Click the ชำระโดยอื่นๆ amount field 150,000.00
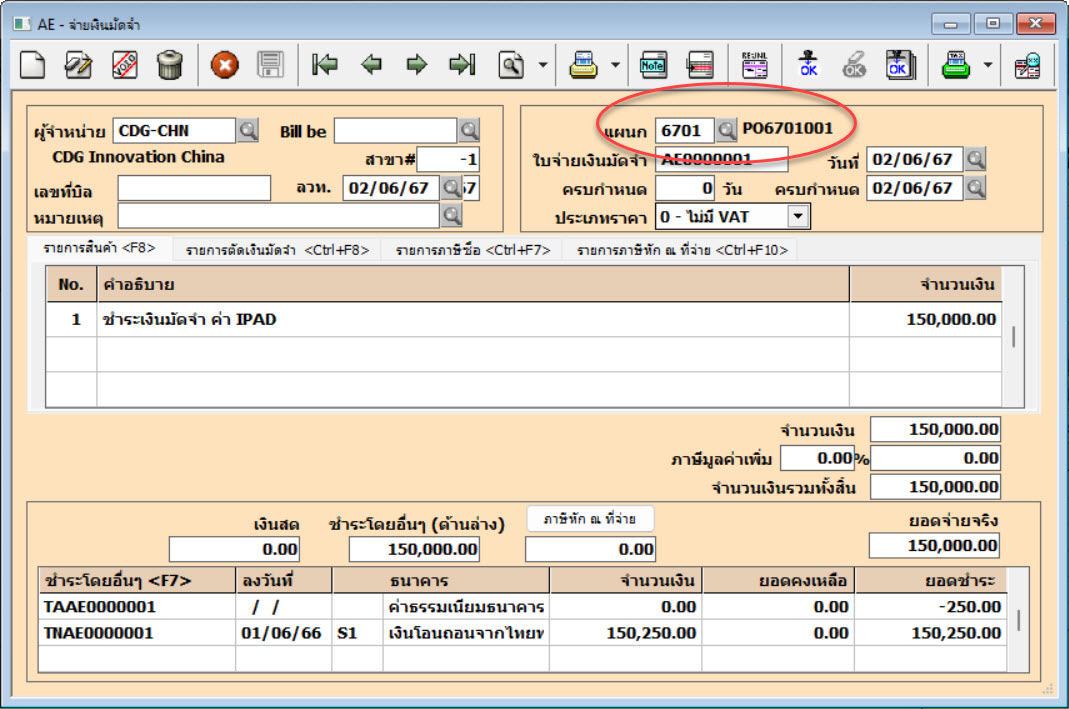The image size is (1069, 709). 414,549
